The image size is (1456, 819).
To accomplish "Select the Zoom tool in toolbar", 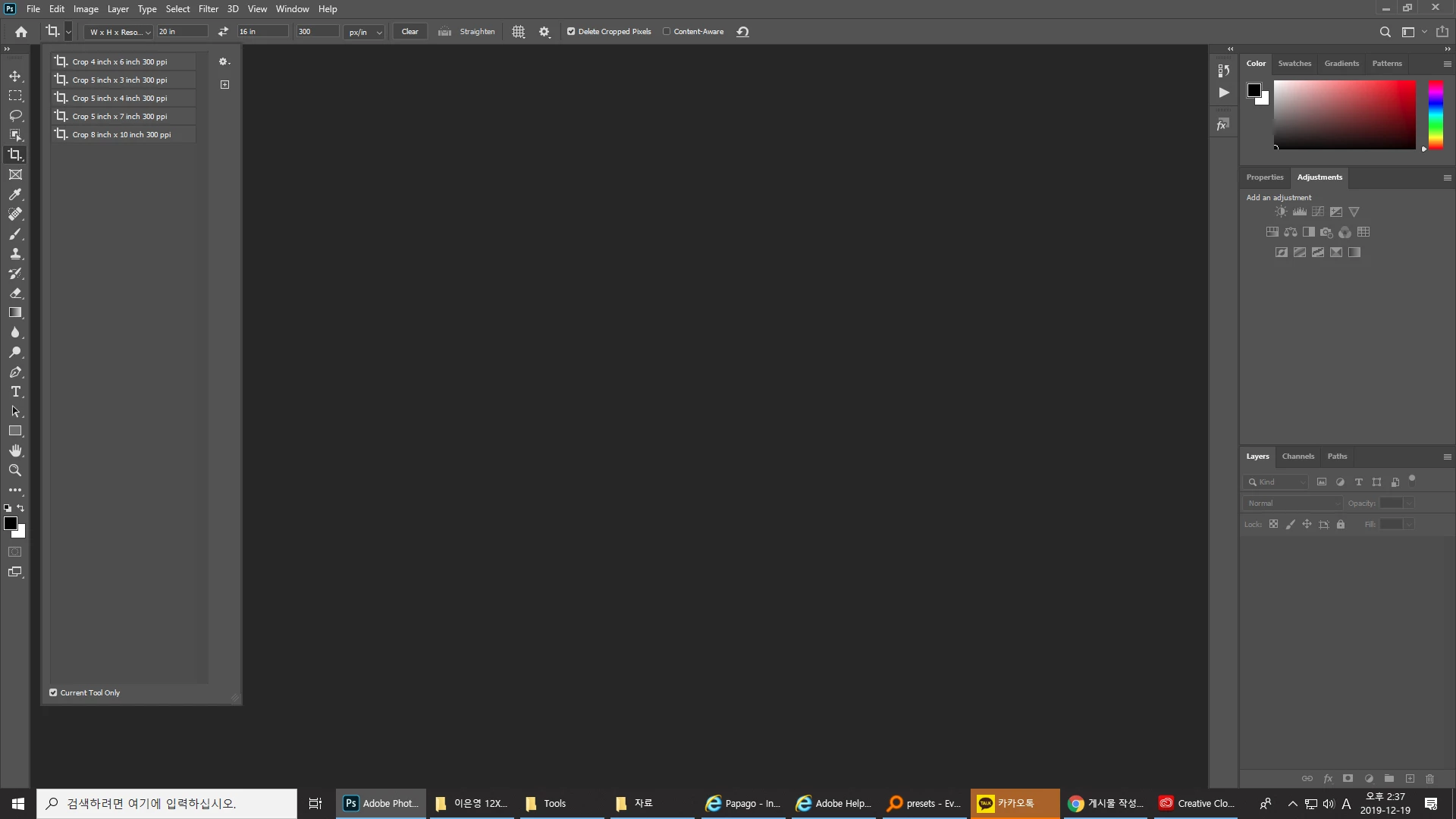I will [x=15, y=470].
